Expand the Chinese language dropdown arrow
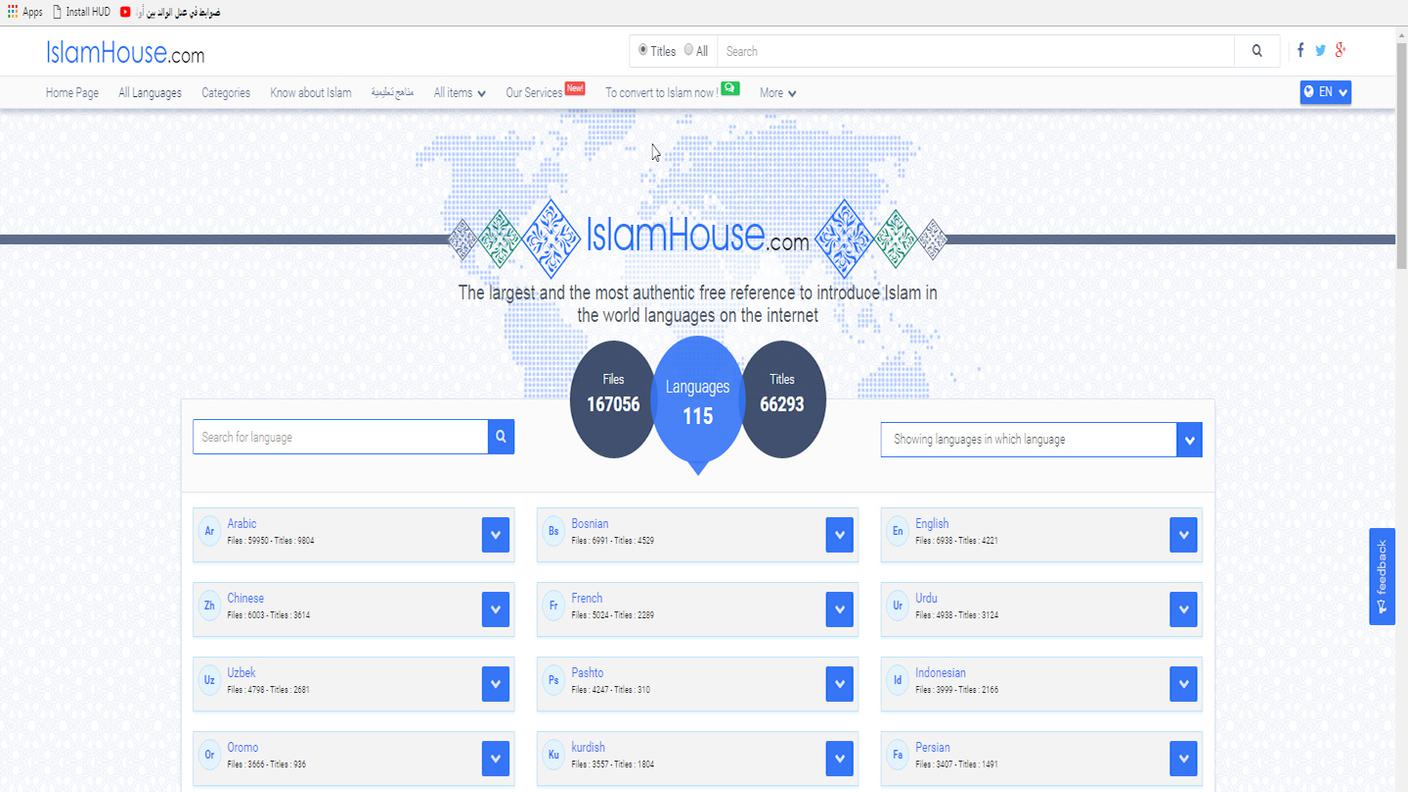This screenshot has width=1408, height=792. (495, 609)
